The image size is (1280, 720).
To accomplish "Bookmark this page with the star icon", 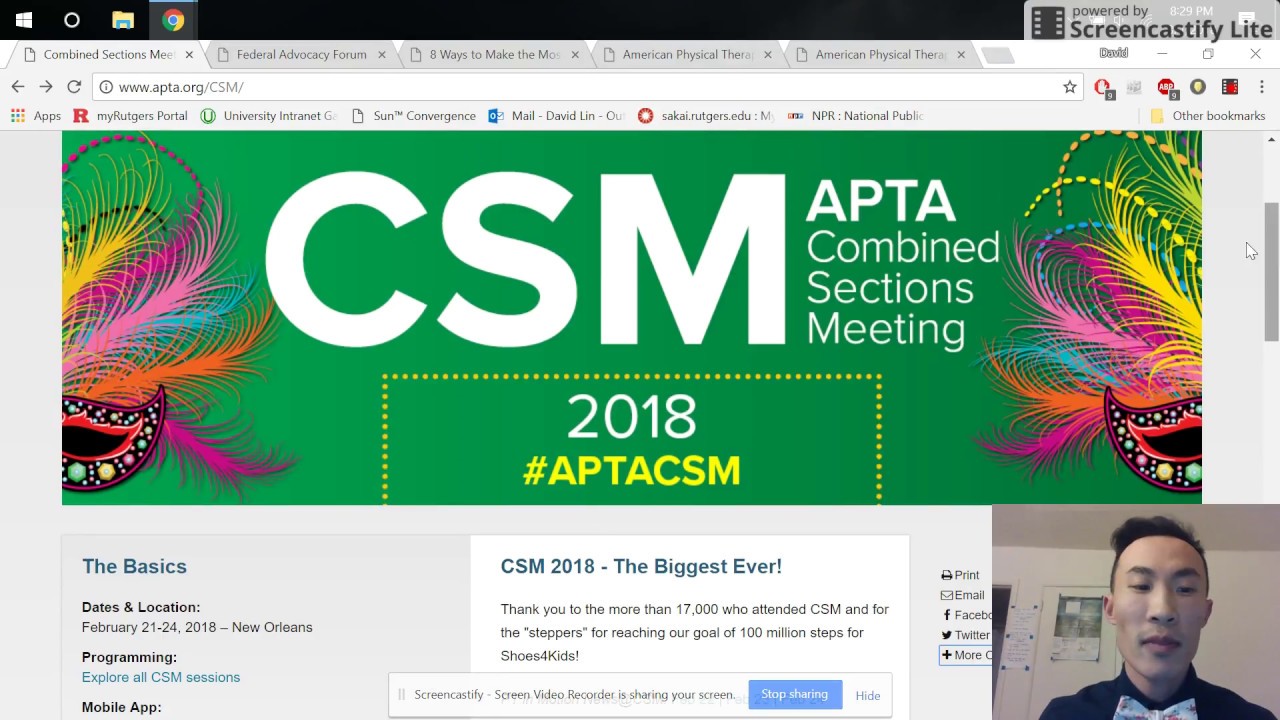I will coord(1070,87).
